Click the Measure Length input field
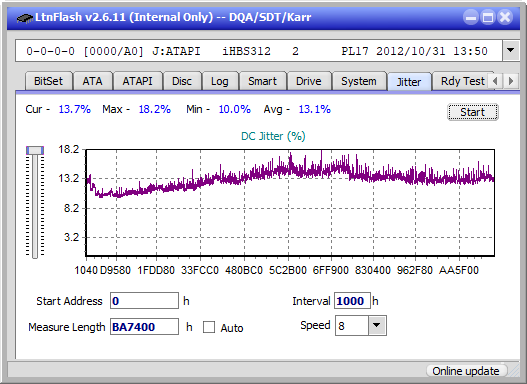 145,327
